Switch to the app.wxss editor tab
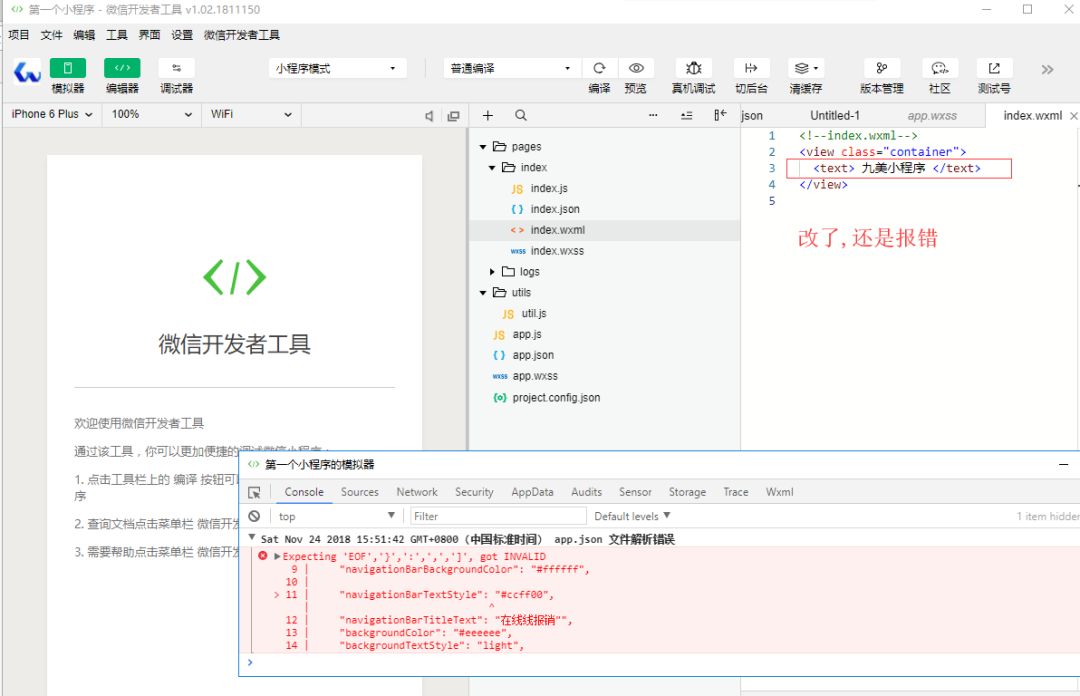 (x=932, y=115)
